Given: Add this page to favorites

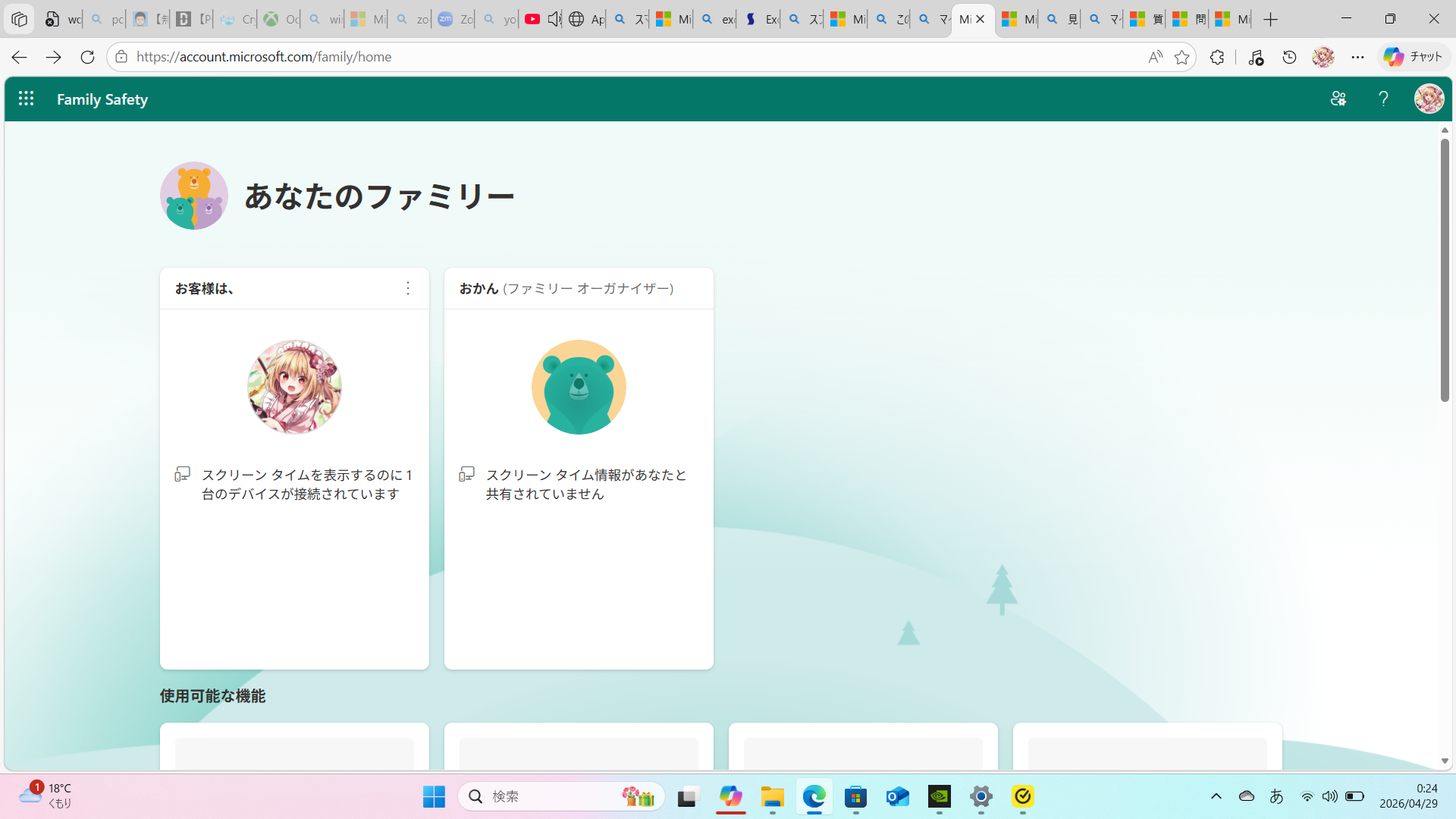Looking at the screenshot, I should [1181, 57].
